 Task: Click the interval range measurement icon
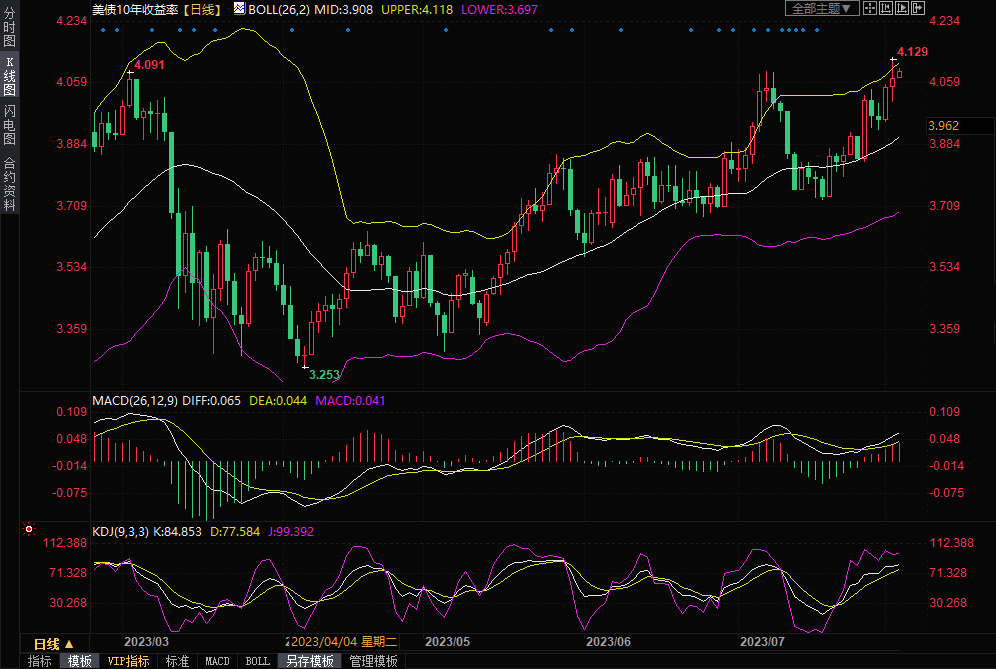[887, 8]
